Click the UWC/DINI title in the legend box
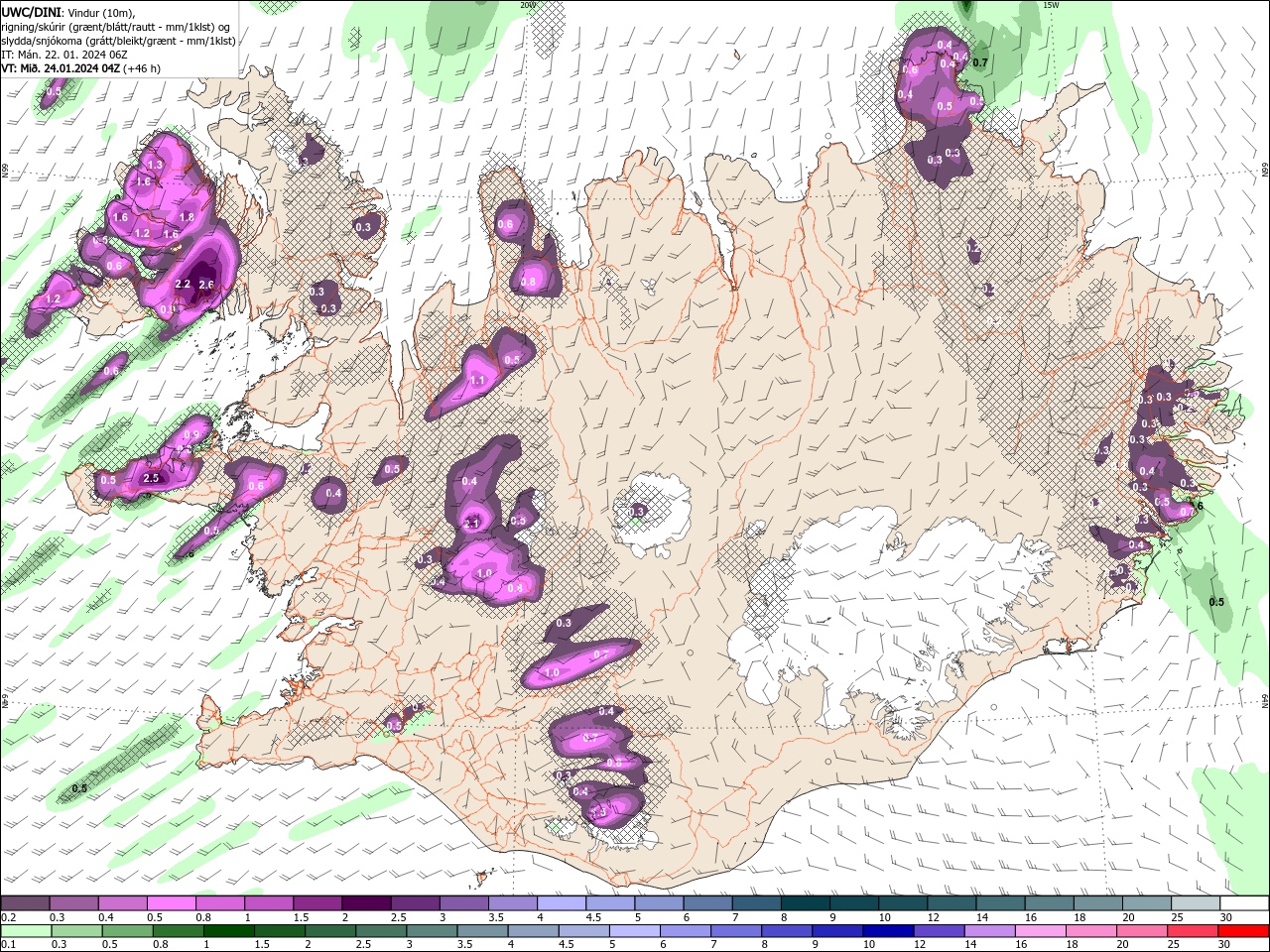Image resolution: width=1270 pixels, height=952 pixels. tap(31, 12)
